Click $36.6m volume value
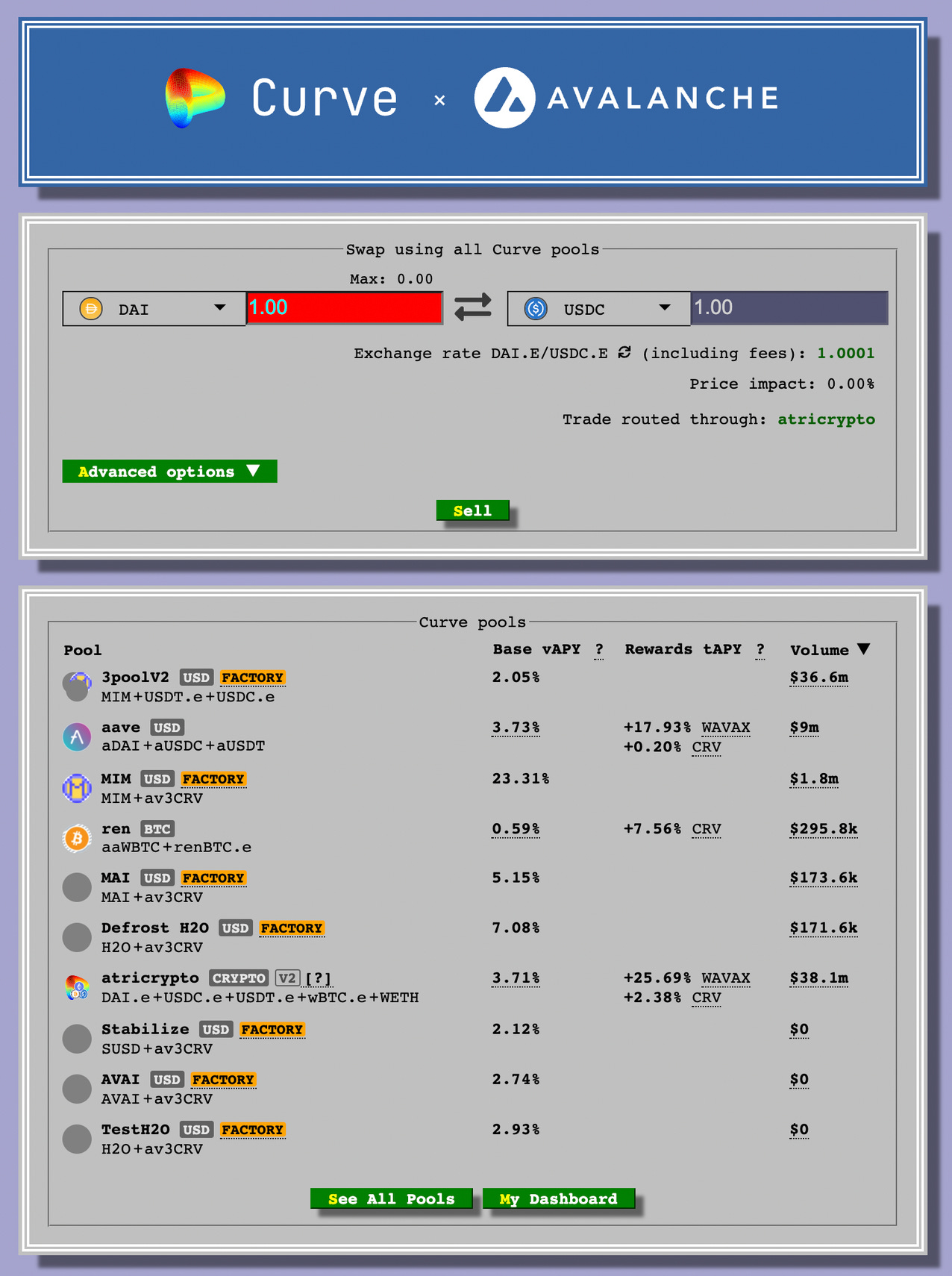Screen dimensions: 952x1276 click(x=819, y=678)
